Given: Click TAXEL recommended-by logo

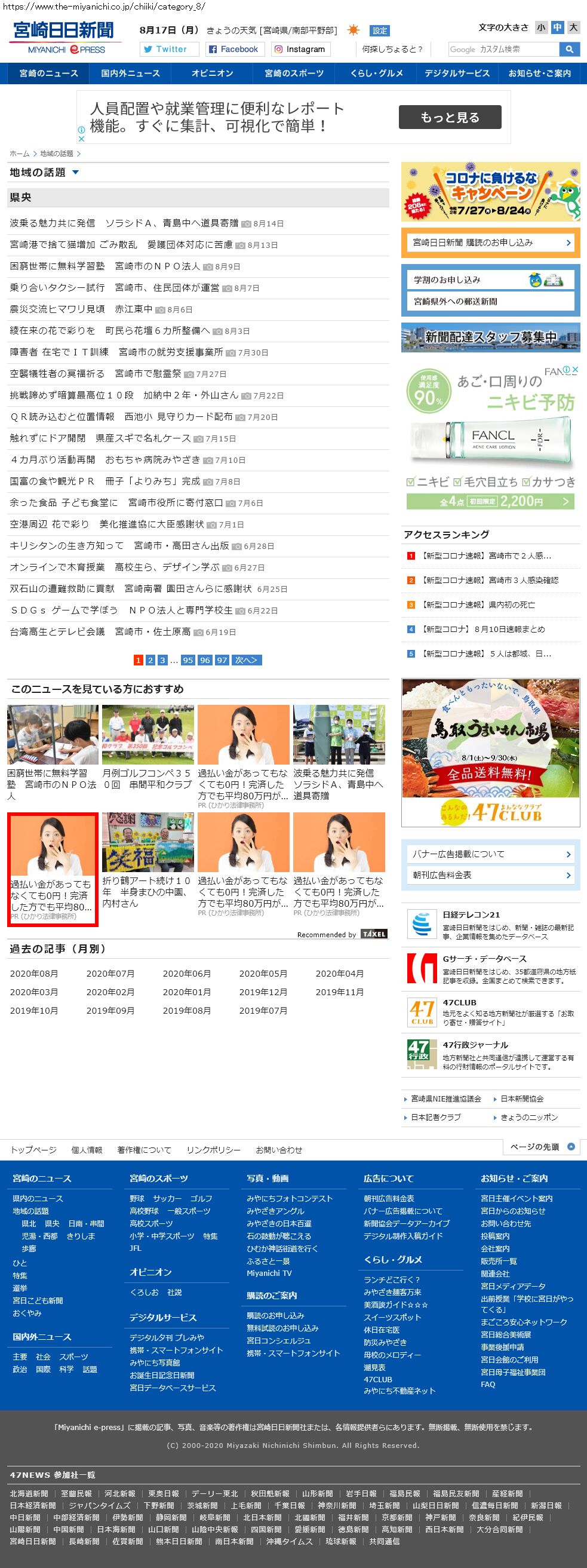Looking at the screenshot, I should coord(374,934).
